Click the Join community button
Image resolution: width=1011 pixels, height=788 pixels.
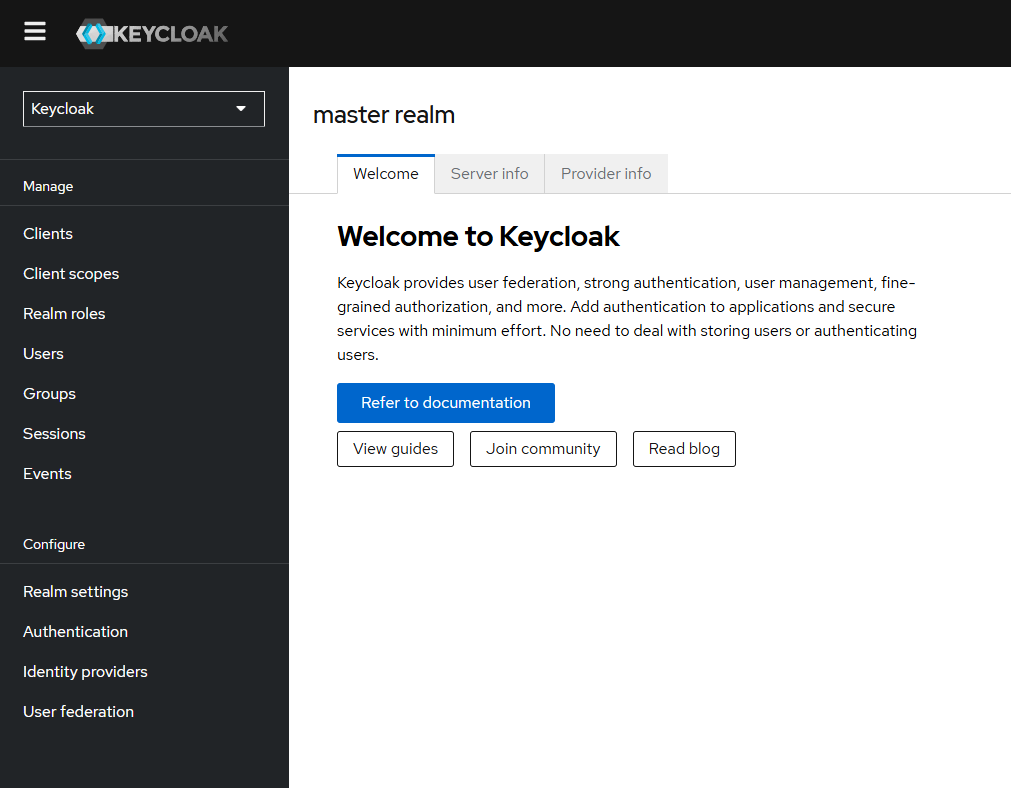point(543,448)
